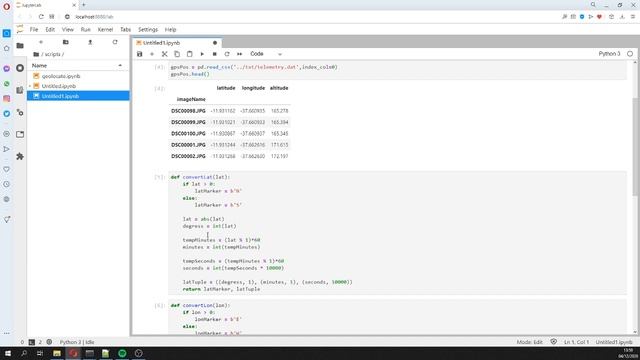
Task: Click the latitude column header
Action: pos(226,88)
